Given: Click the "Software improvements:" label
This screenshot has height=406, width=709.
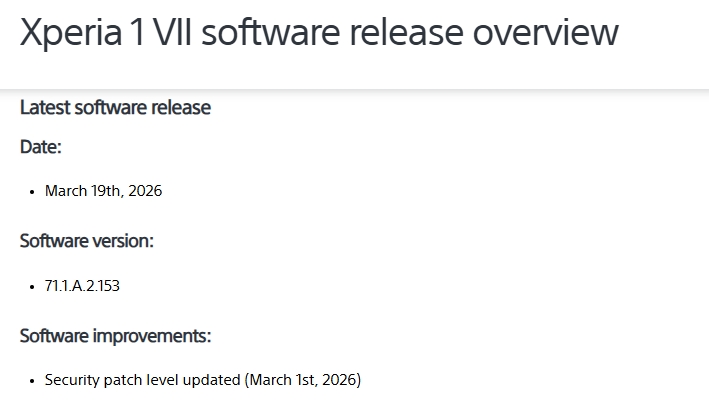Looking at the screenshot, I should tap(115, 335).
